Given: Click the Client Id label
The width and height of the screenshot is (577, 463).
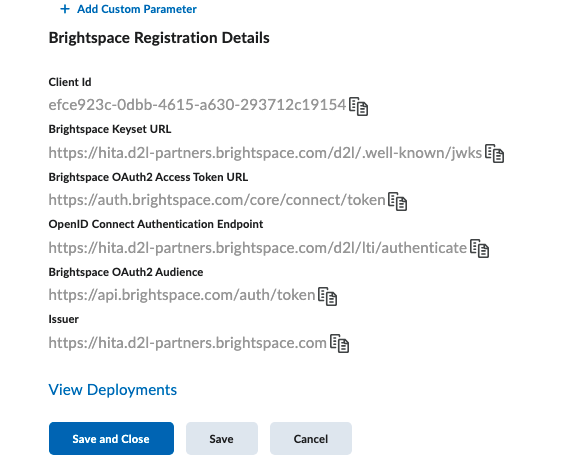Looking at the screenshot, I should tap(70, 82).
